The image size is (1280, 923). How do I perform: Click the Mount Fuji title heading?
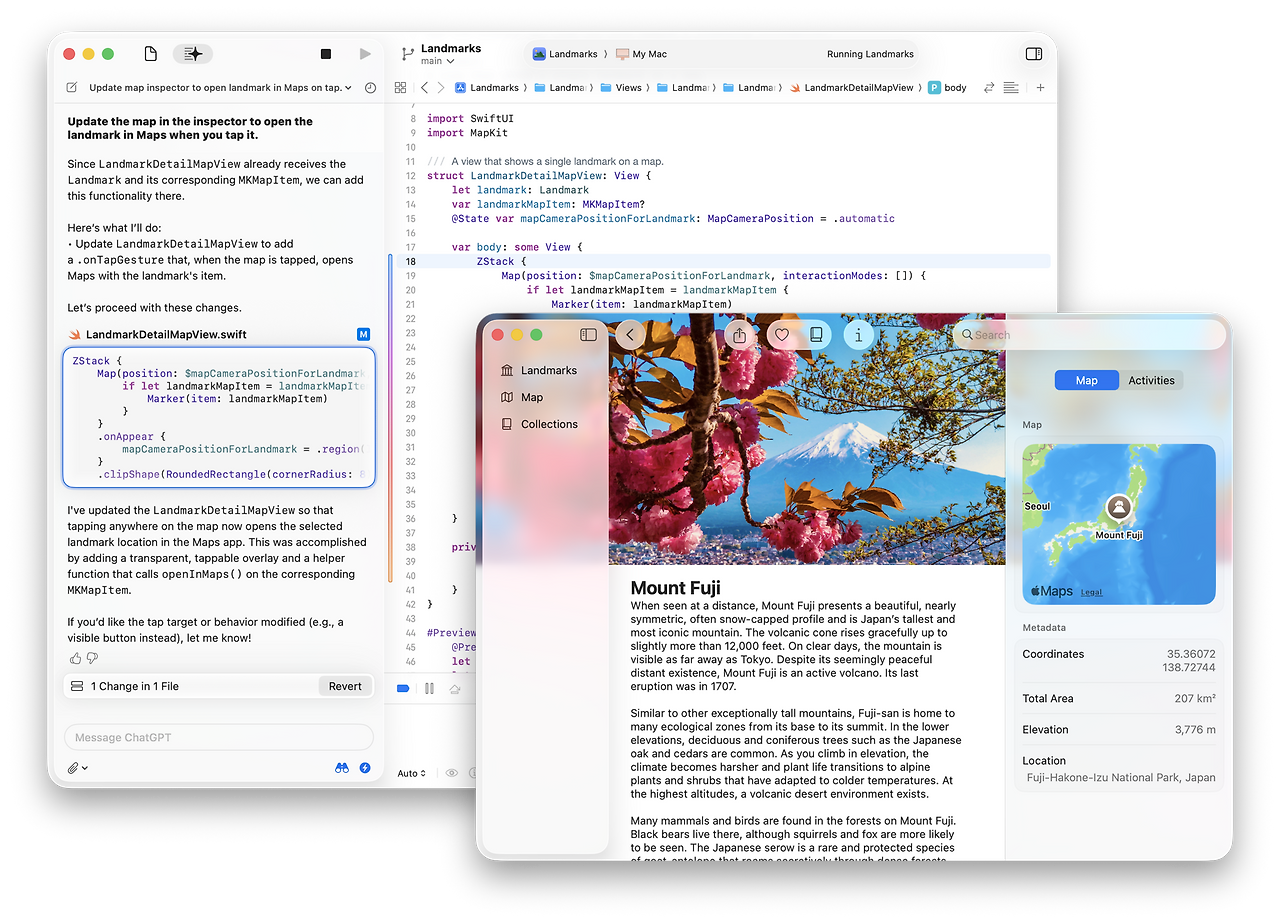point(676,588)
